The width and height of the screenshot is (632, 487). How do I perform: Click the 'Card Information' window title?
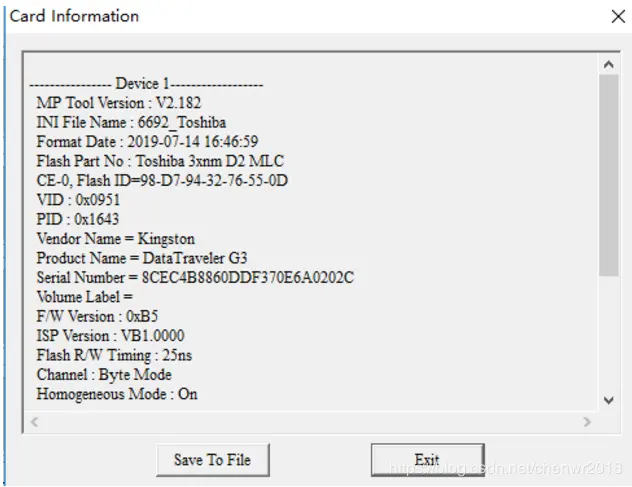coord(74,16)
